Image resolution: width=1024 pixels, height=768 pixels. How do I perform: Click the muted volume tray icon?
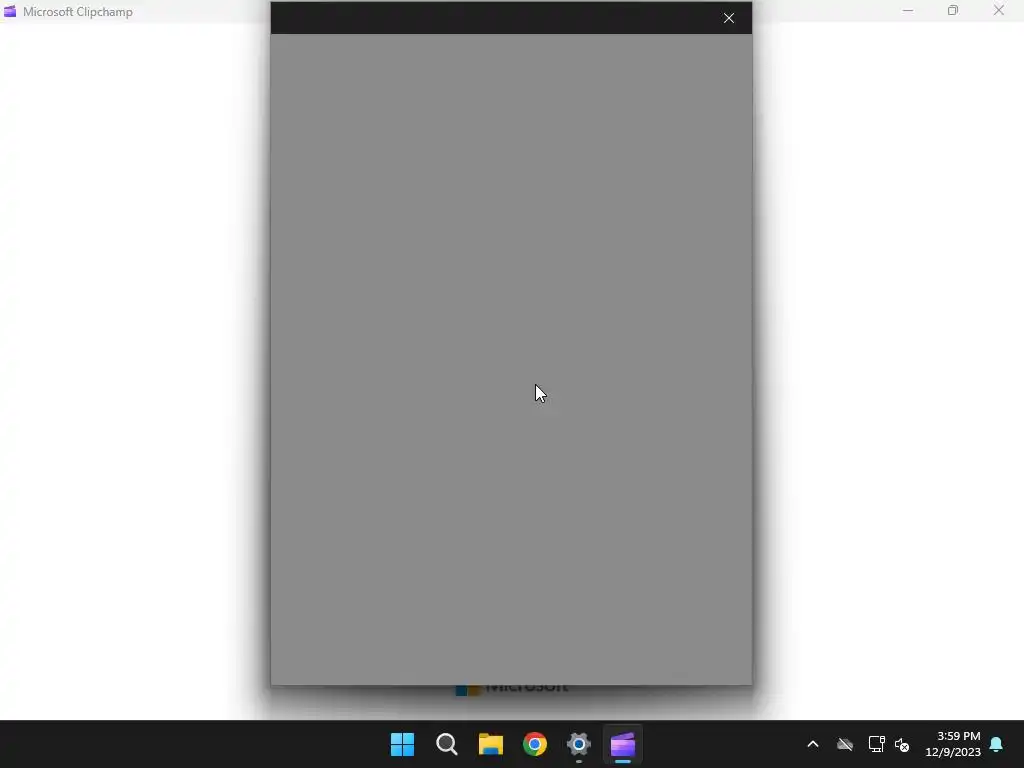coord(902,744)
